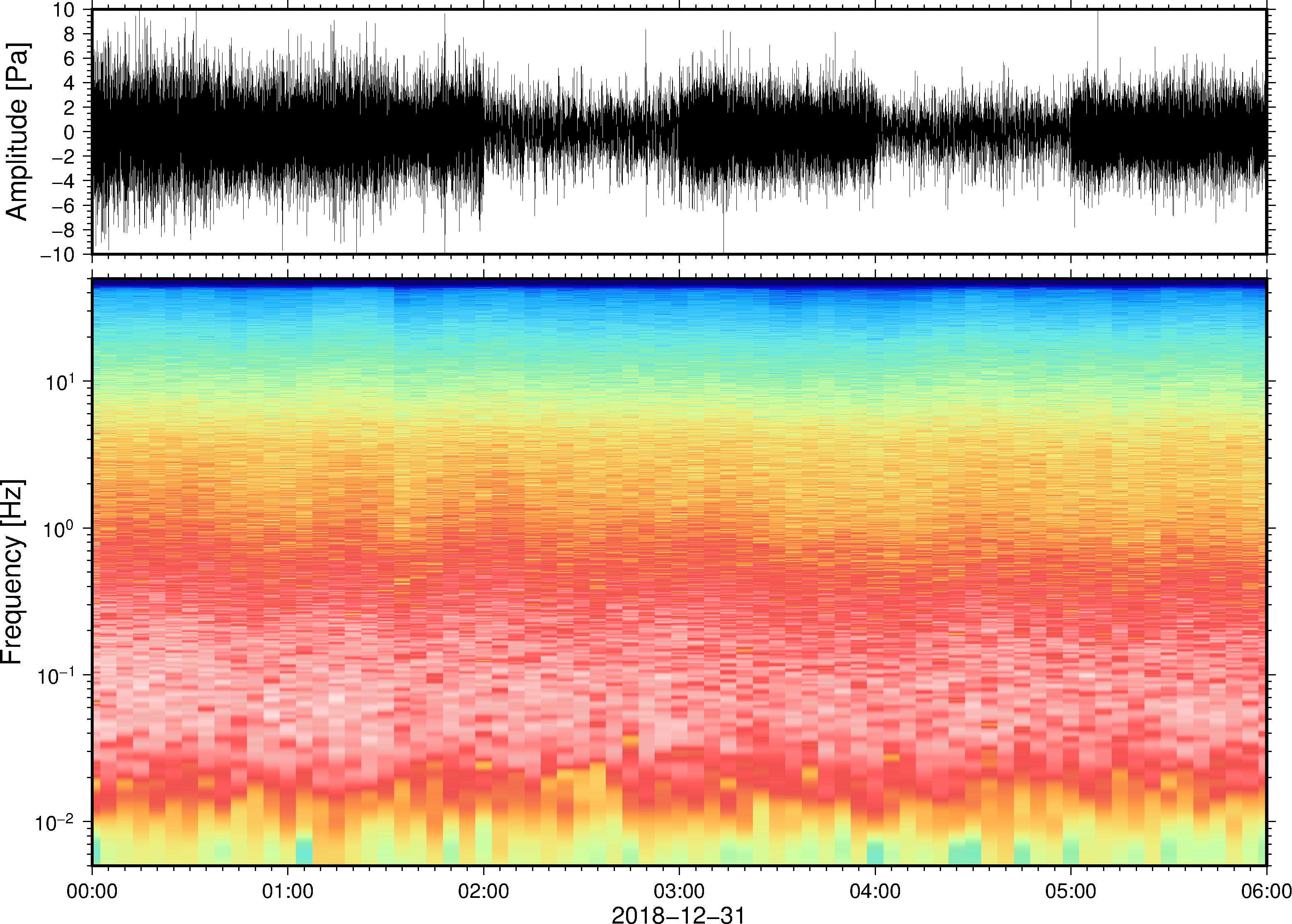Click the 00:00 time axis label
Viewport: 1292px width, 924px height.
92,891
